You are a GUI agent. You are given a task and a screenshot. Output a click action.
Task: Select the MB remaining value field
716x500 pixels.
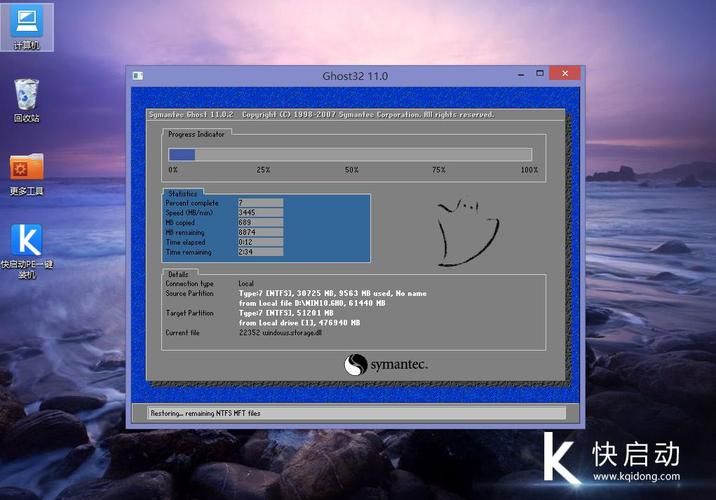[260, 233]
